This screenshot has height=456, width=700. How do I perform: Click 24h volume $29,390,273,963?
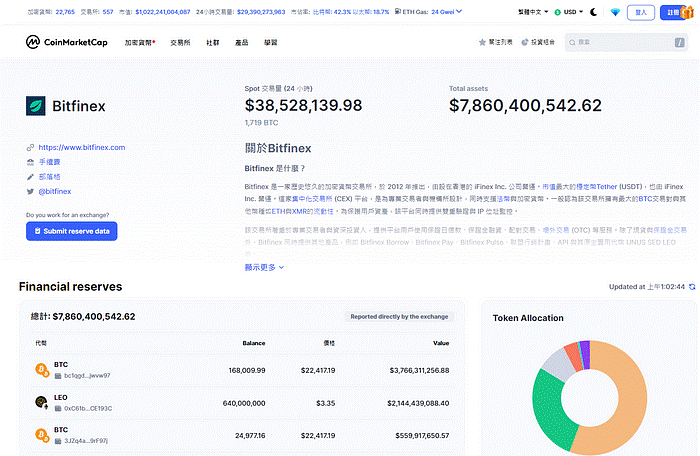(x=261, y=12)
